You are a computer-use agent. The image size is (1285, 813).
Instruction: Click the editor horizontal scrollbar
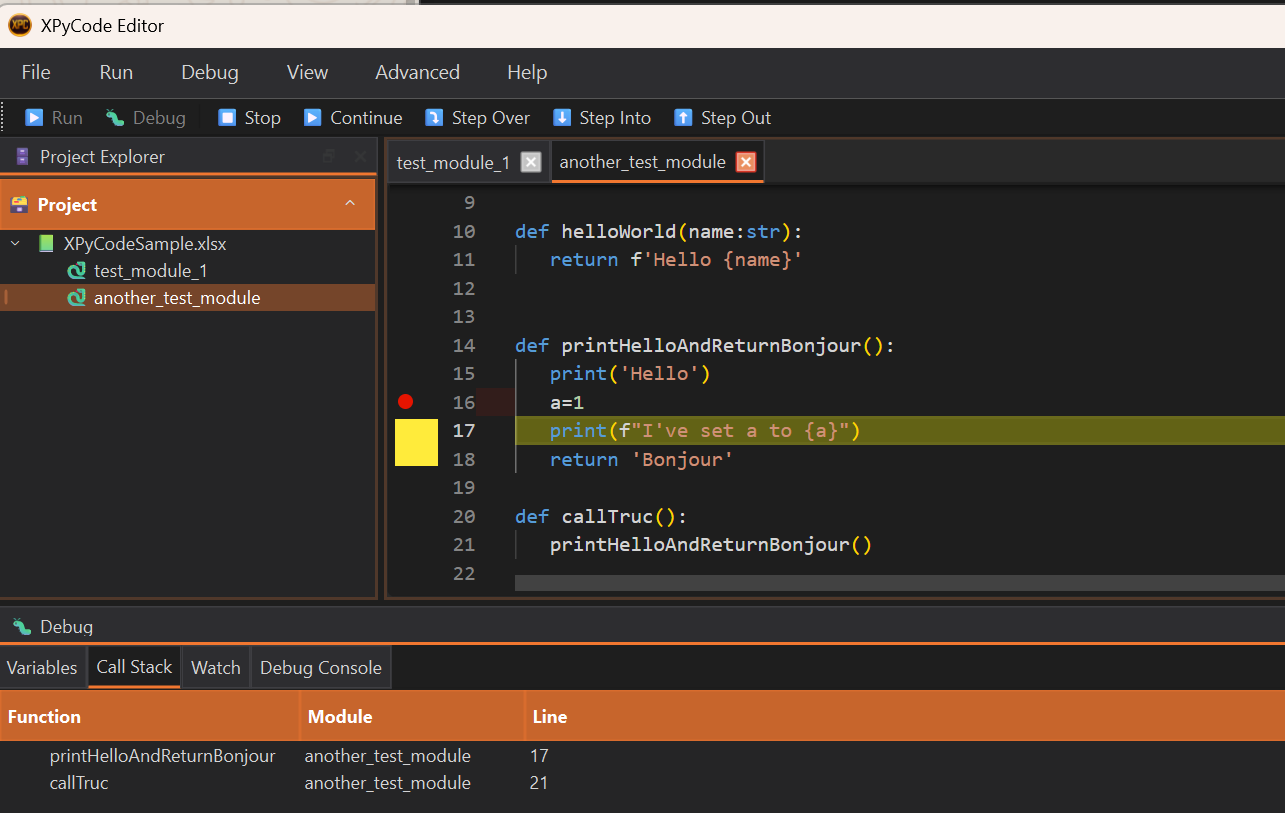(898, 583)
